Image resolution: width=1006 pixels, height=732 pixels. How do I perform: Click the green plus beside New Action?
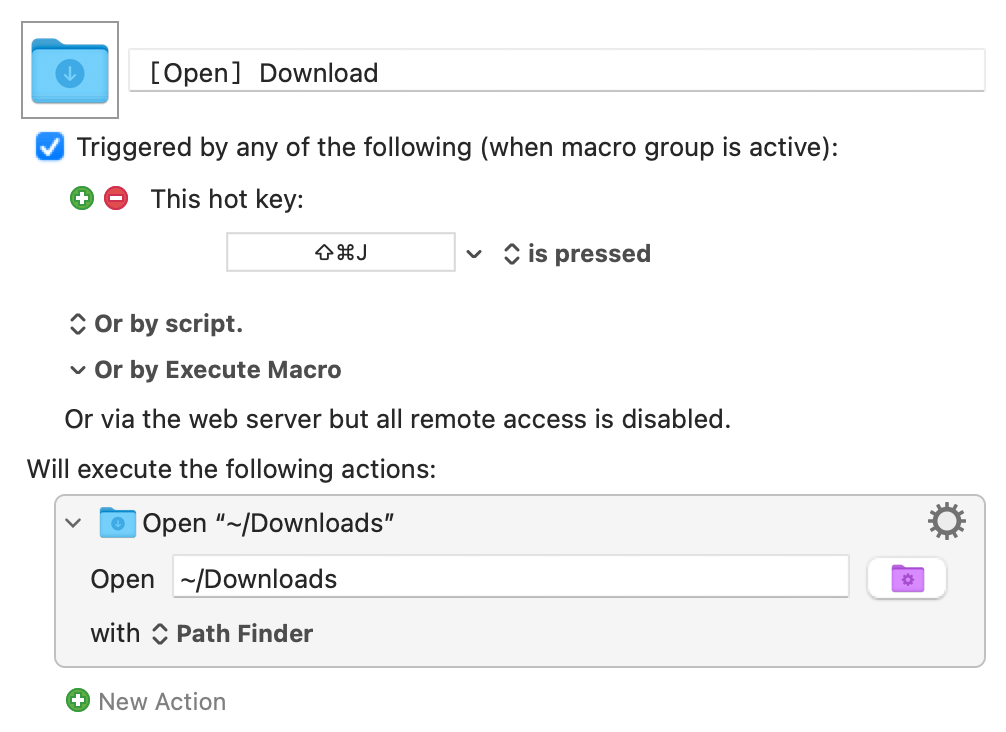77,701
